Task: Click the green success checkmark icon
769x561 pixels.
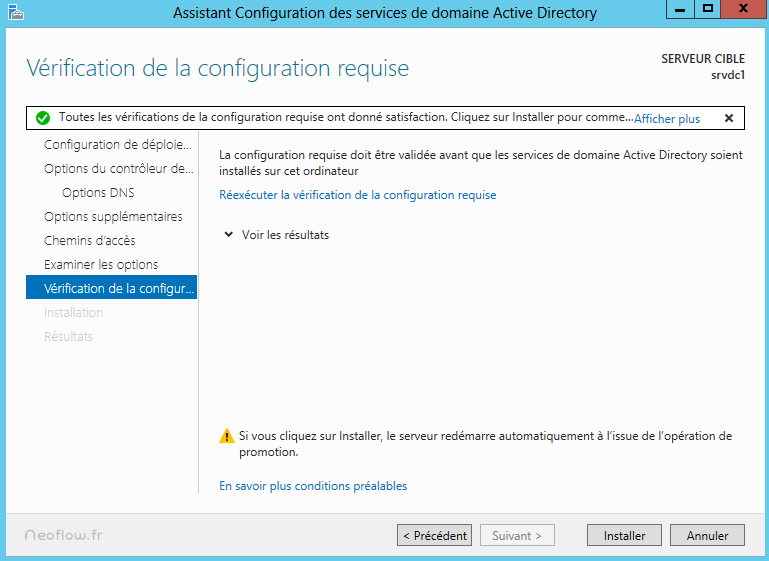Action: pyautogui.click(x=42, y=118)
